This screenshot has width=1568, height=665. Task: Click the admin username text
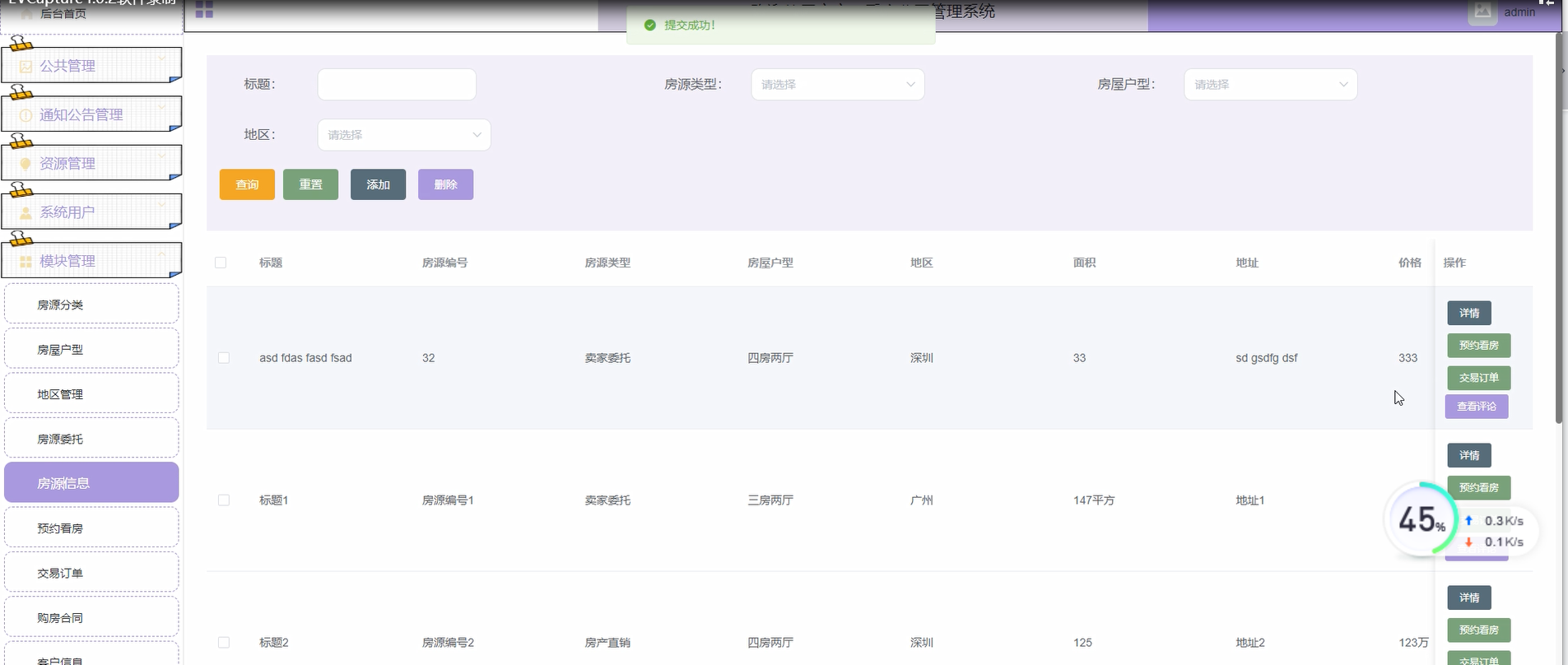tap(1519, 12)
